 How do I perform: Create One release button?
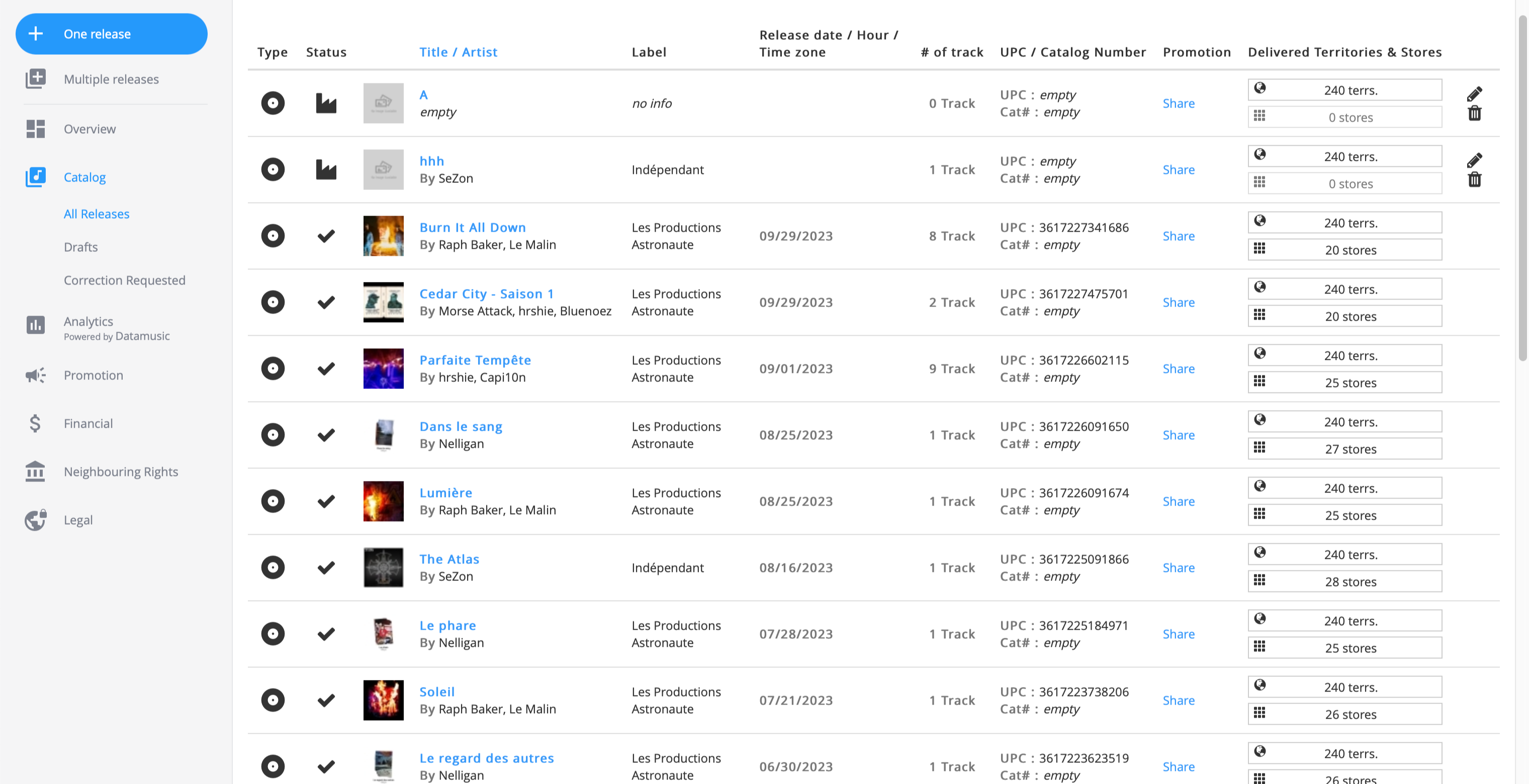click(x=112, y=34)
